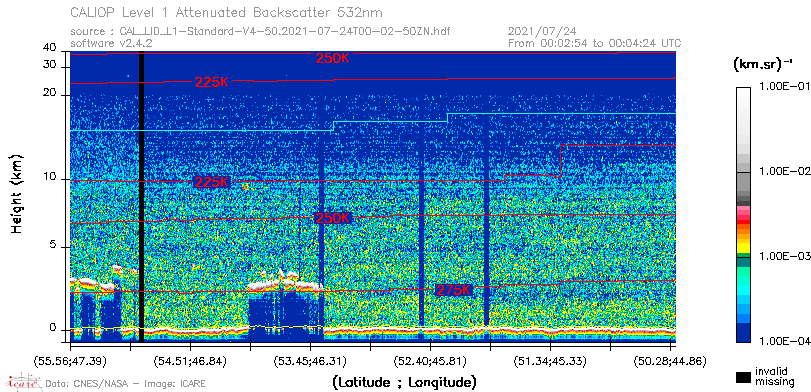This screenshot has width=811, height=392.
Task: Click the 2021/07/24 date text
Action: (x=534, y=32)
